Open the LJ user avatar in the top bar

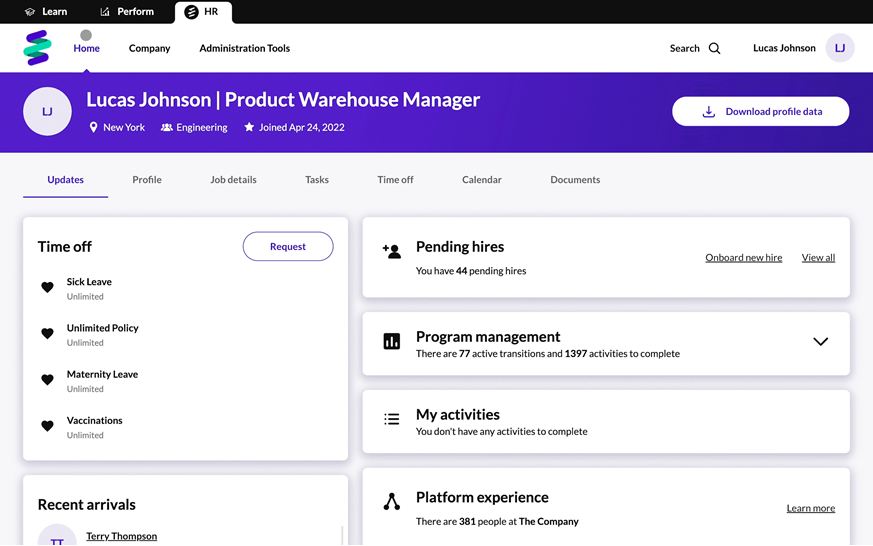click(839, 48)
